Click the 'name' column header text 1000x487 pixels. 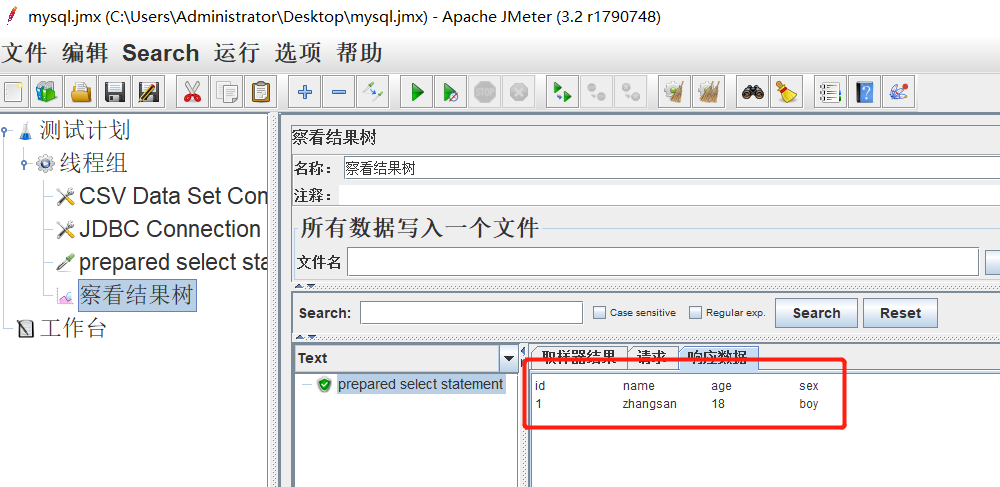pos(638,386)
